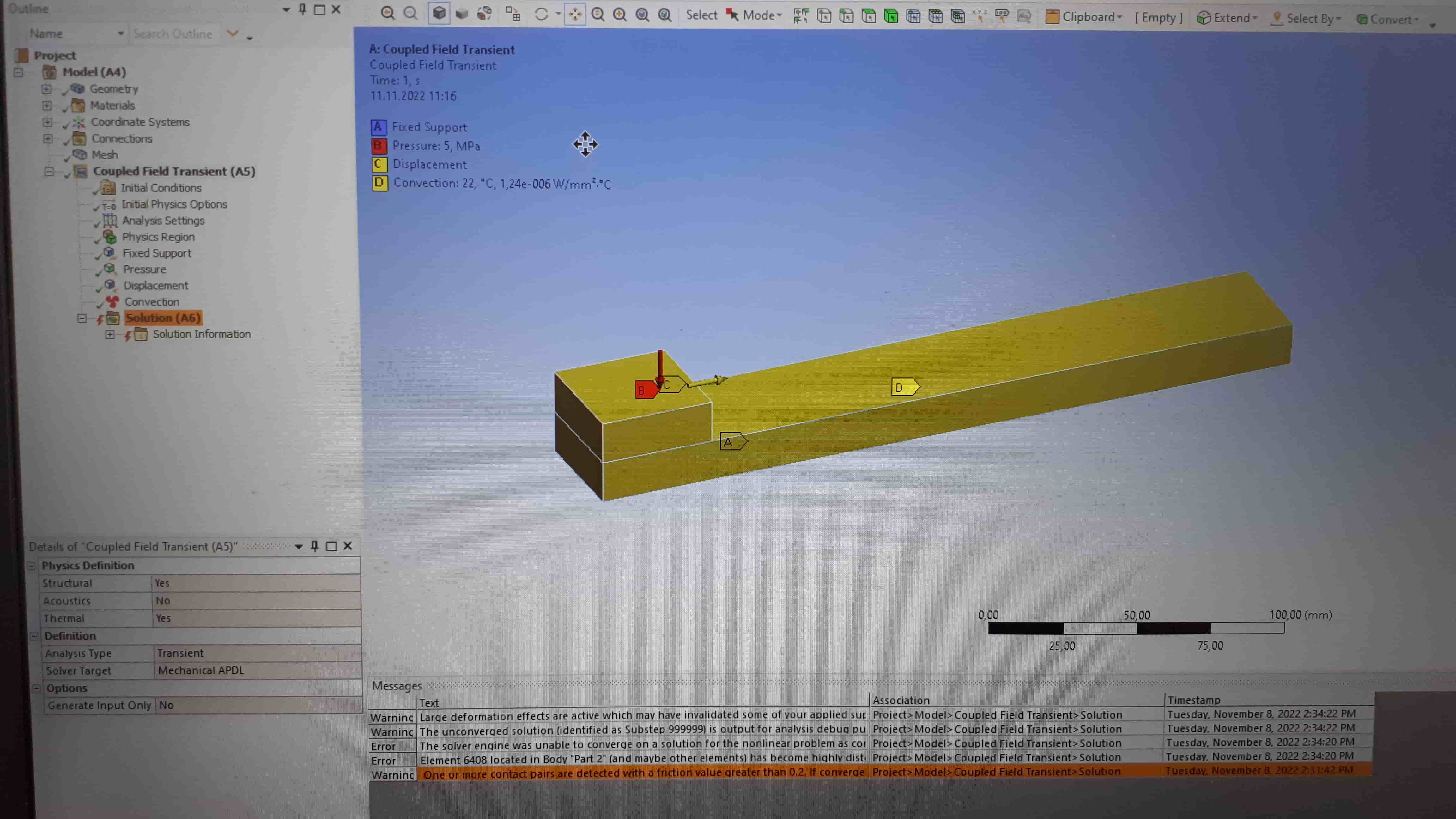Click the red B Pressure legend swatch

coord(379,146)
